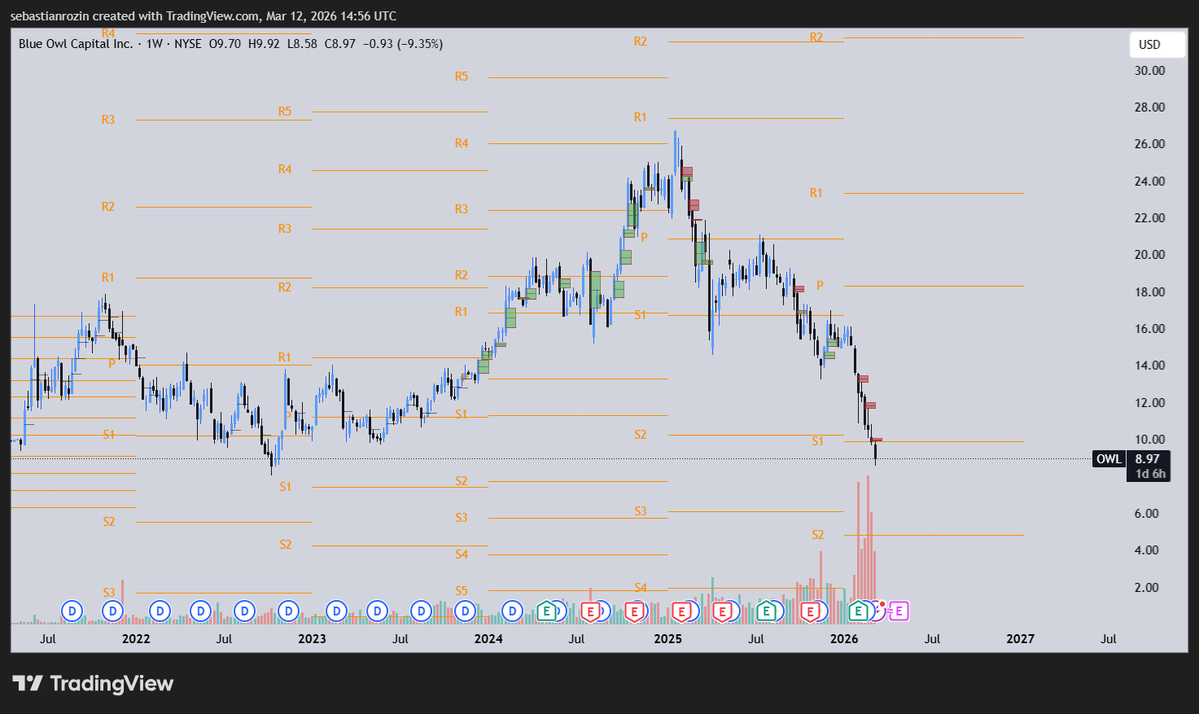Screen dimensions: 1199x714
Task: Click the August 2023 dividend D marker
Action: coord(421,611)
